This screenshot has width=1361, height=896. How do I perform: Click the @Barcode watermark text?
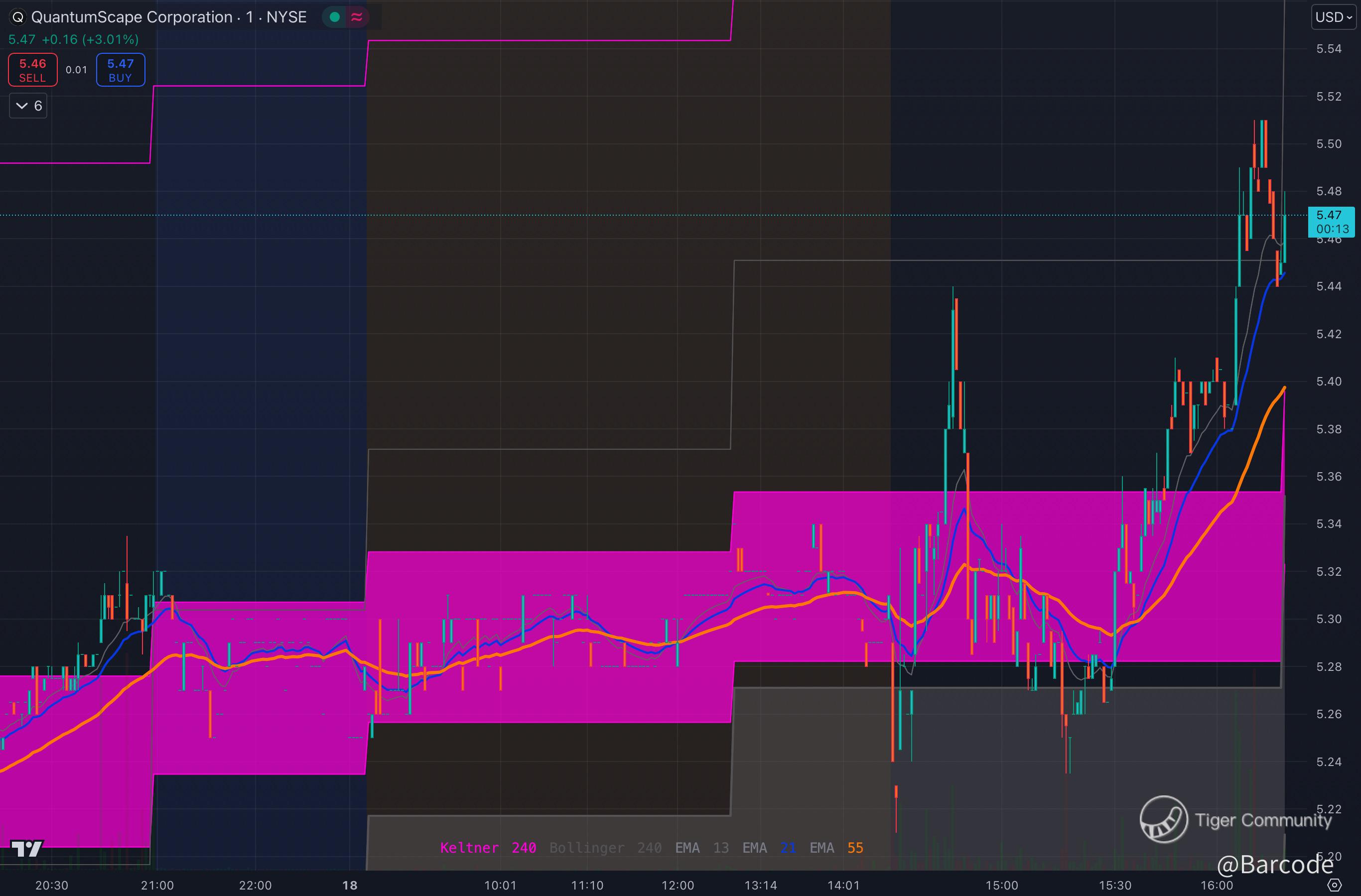1275,865
